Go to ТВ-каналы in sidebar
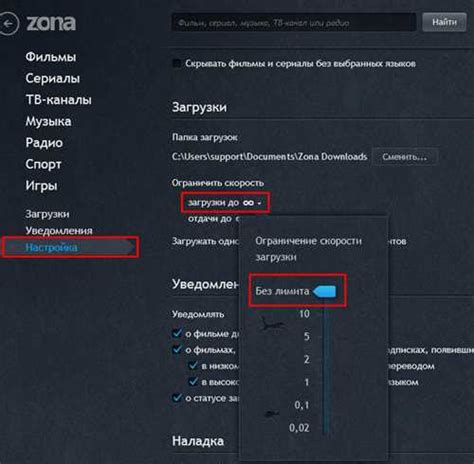Screen dimensions: 474x464 coord(59,100)
